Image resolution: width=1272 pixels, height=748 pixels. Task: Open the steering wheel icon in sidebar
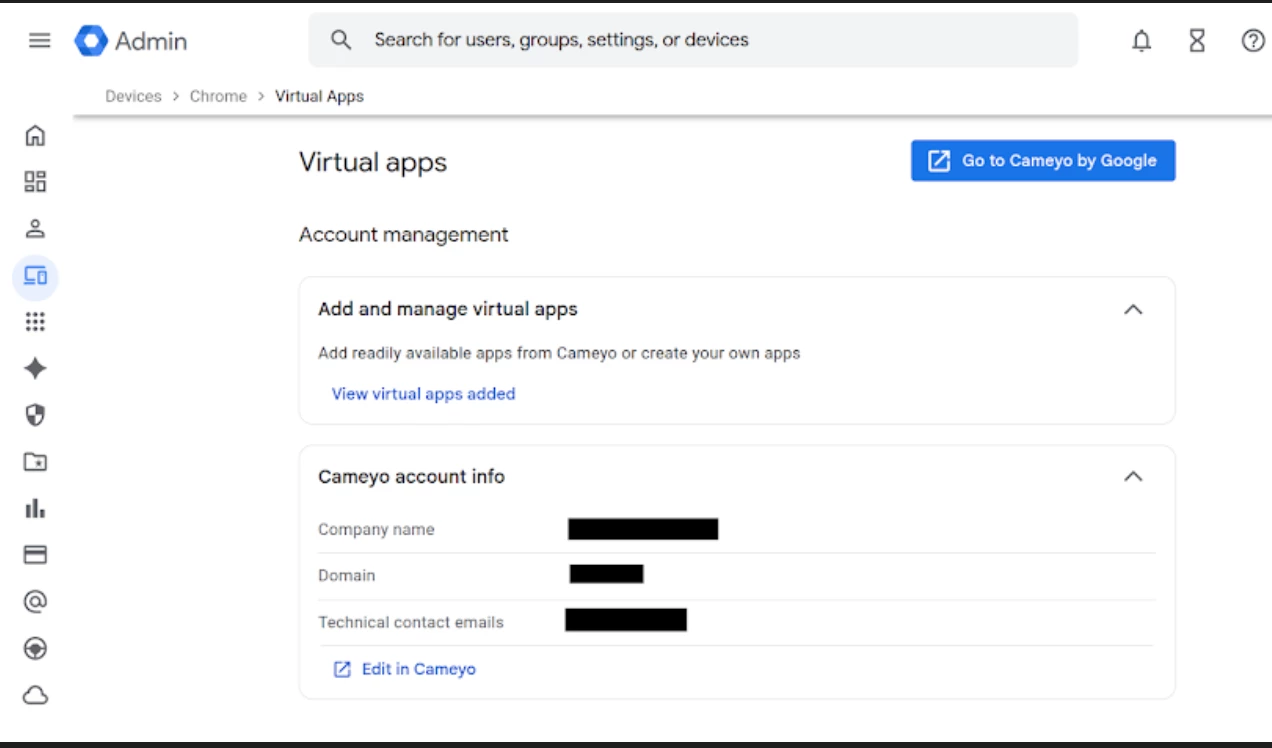(35, 649)
